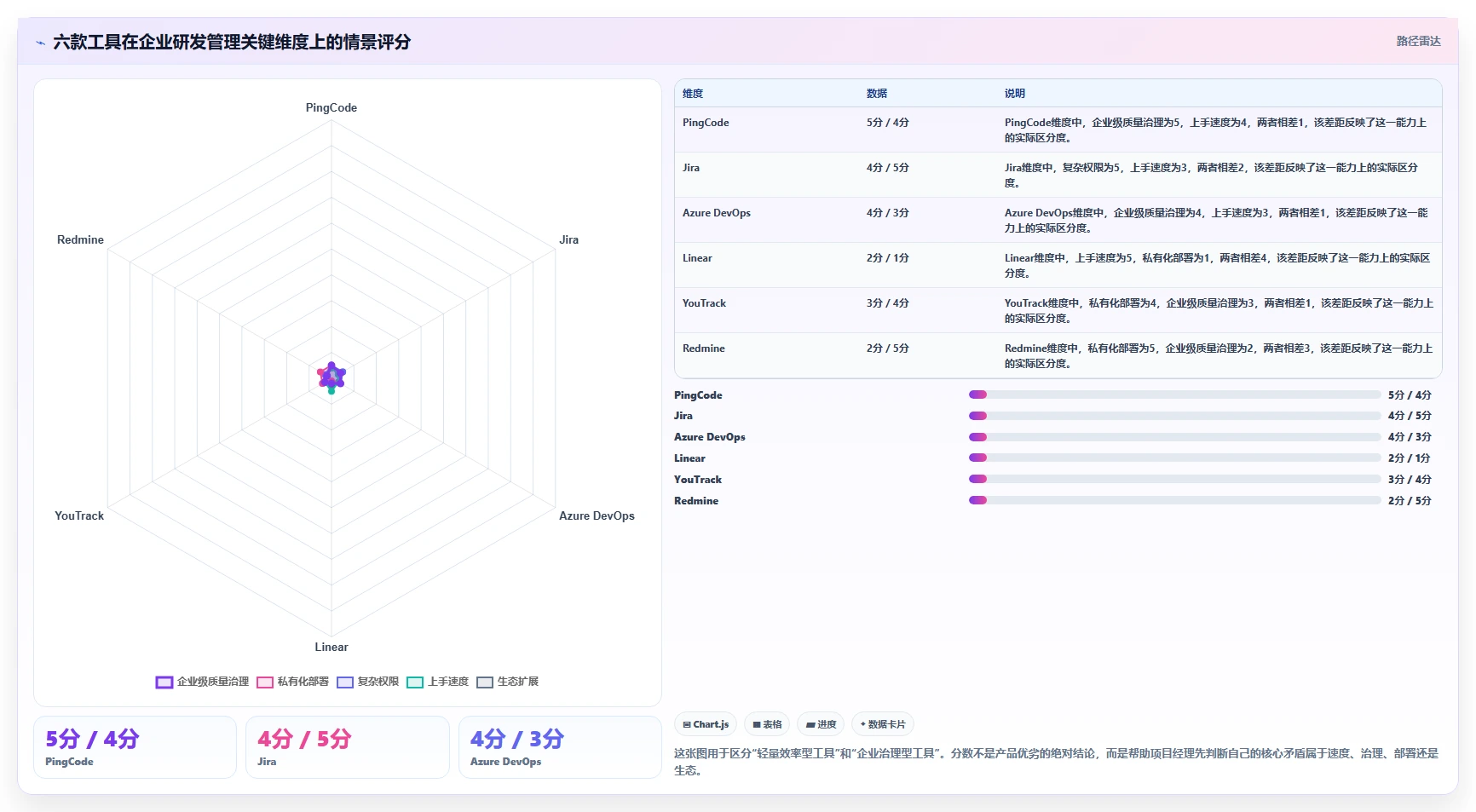Click the YouTrack axis label on the radar chart

click(79, 515)
